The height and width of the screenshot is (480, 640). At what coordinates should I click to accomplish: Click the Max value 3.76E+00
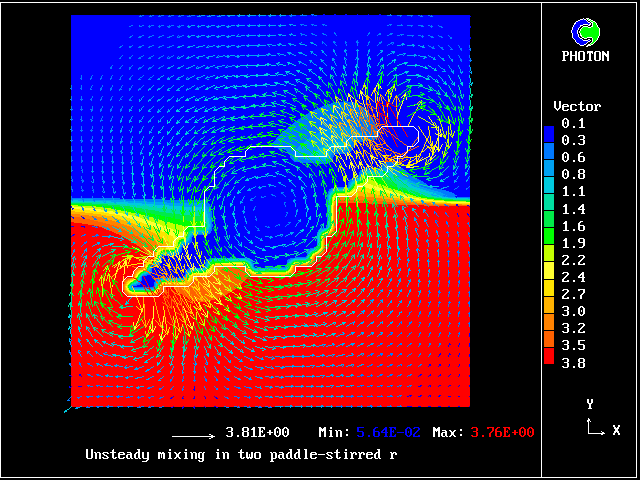pos(497,433)
